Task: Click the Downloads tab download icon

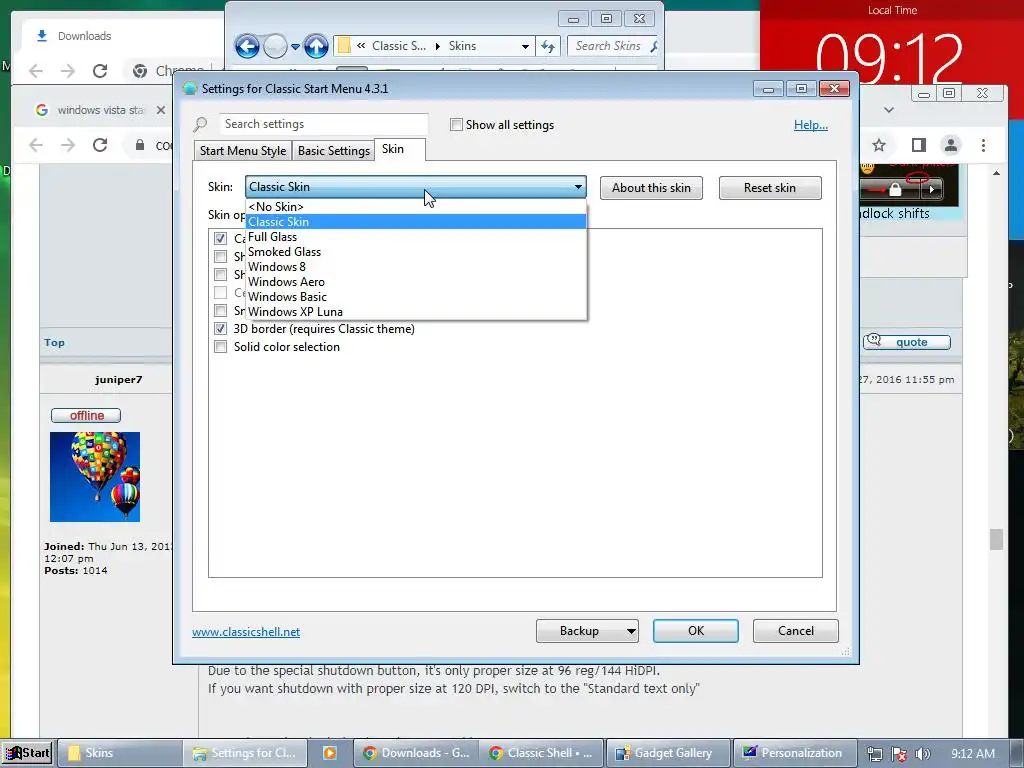Action: [42, 36]
